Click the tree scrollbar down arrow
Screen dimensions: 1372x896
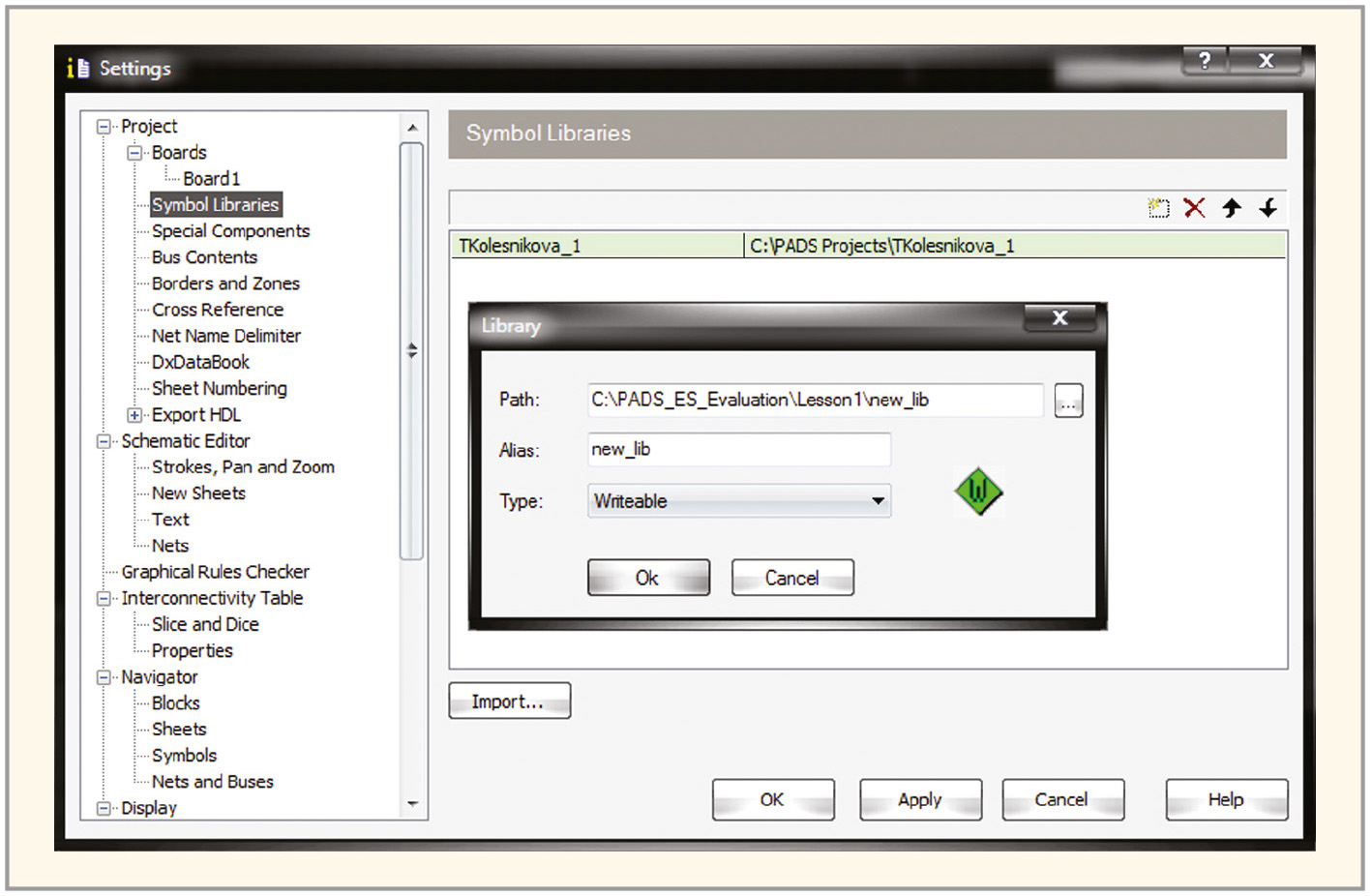pyautogui.click(x=412, y=803)
